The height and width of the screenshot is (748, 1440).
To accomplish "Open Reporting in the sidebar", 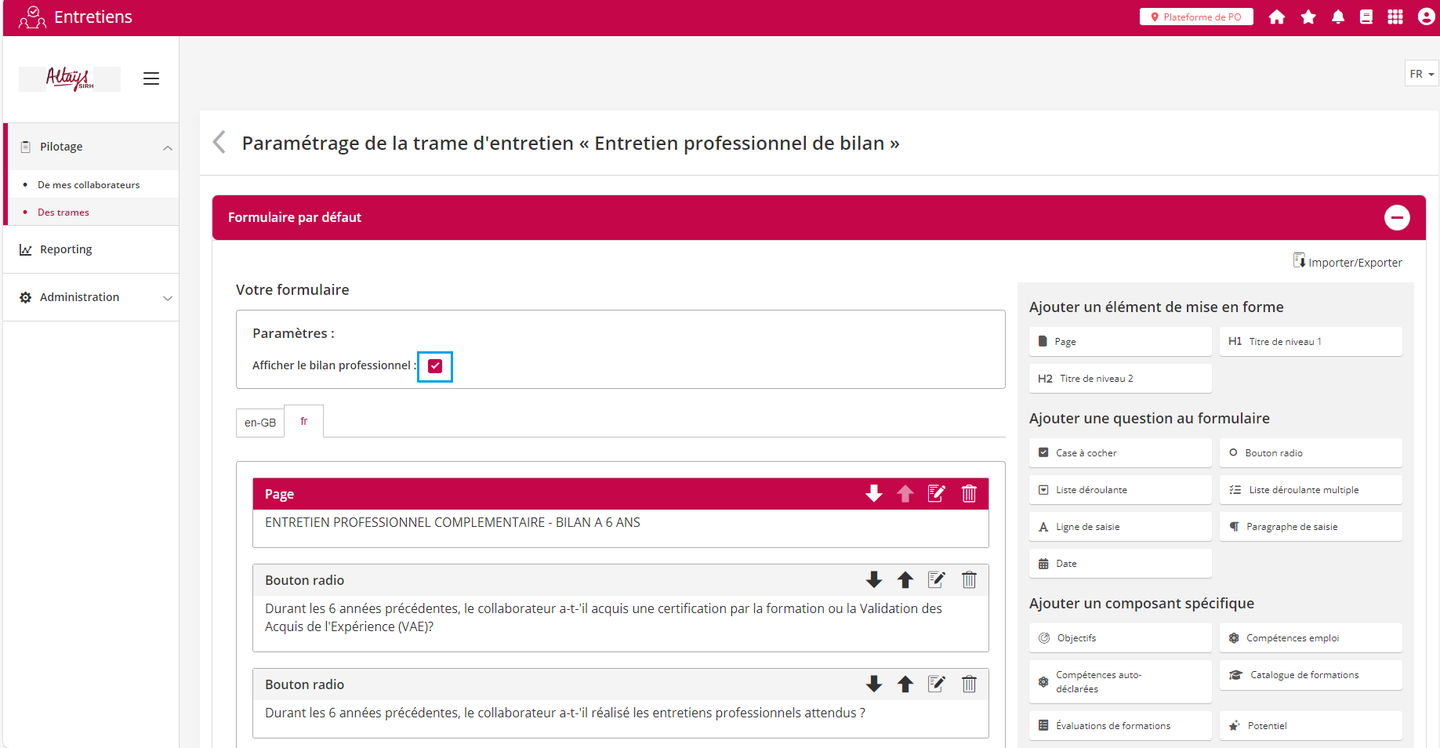I will coord(66,250).
